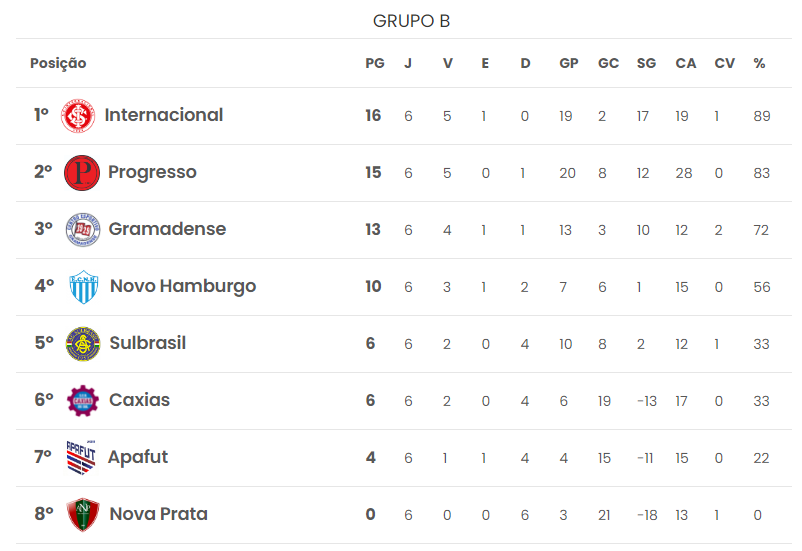Screen dimensions: 802x551
Task: Sort by the SG column header
Action: pyautogui.click(x=647, y=63)
